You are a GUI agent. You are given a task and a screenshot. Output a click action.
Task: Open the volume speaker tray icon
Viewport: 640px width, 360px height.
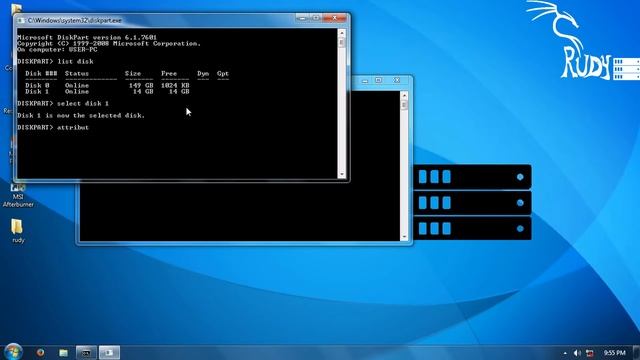[577, 353]
